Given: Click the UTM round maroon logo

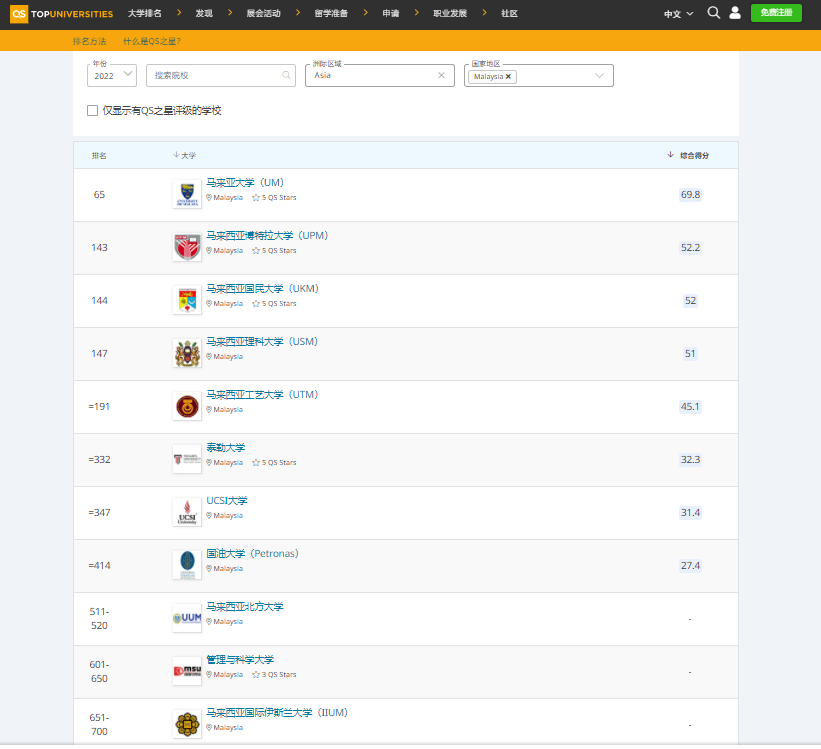Looking at the screenshot, I should coord(187,406).
